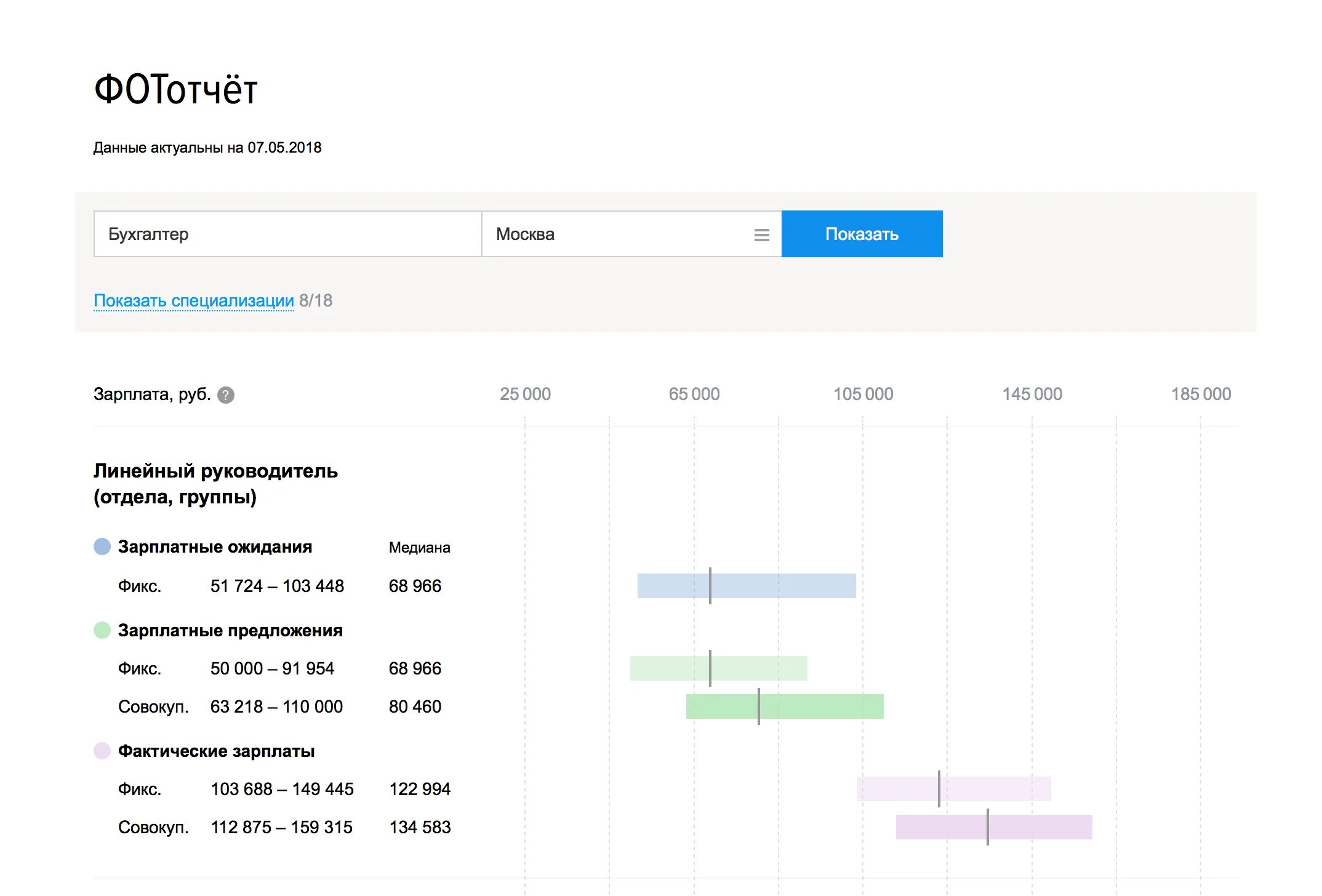Open the Показать специализации link
This screenshot has width=1322, height=896.
pyautogui.click(x=194, y=300)
